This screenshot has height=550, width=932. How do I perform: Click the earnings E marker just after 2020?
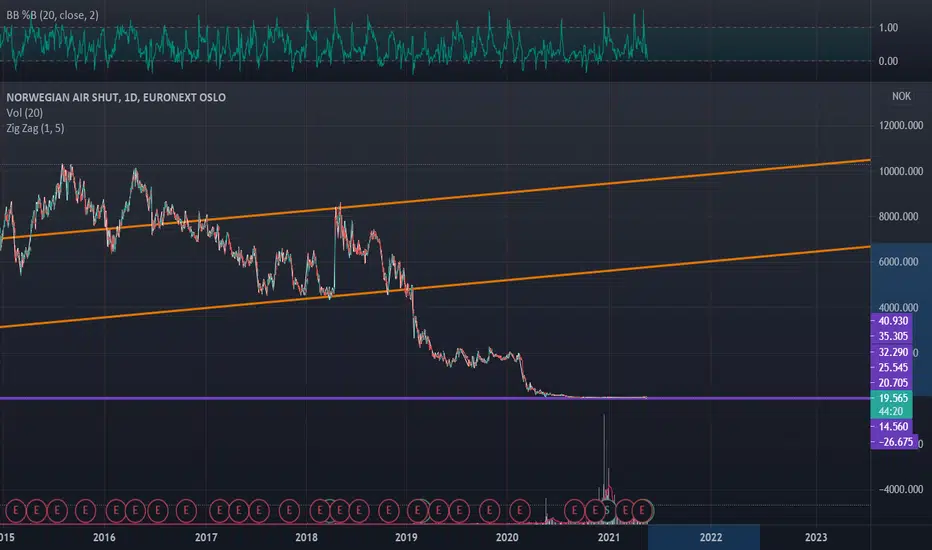519,510
